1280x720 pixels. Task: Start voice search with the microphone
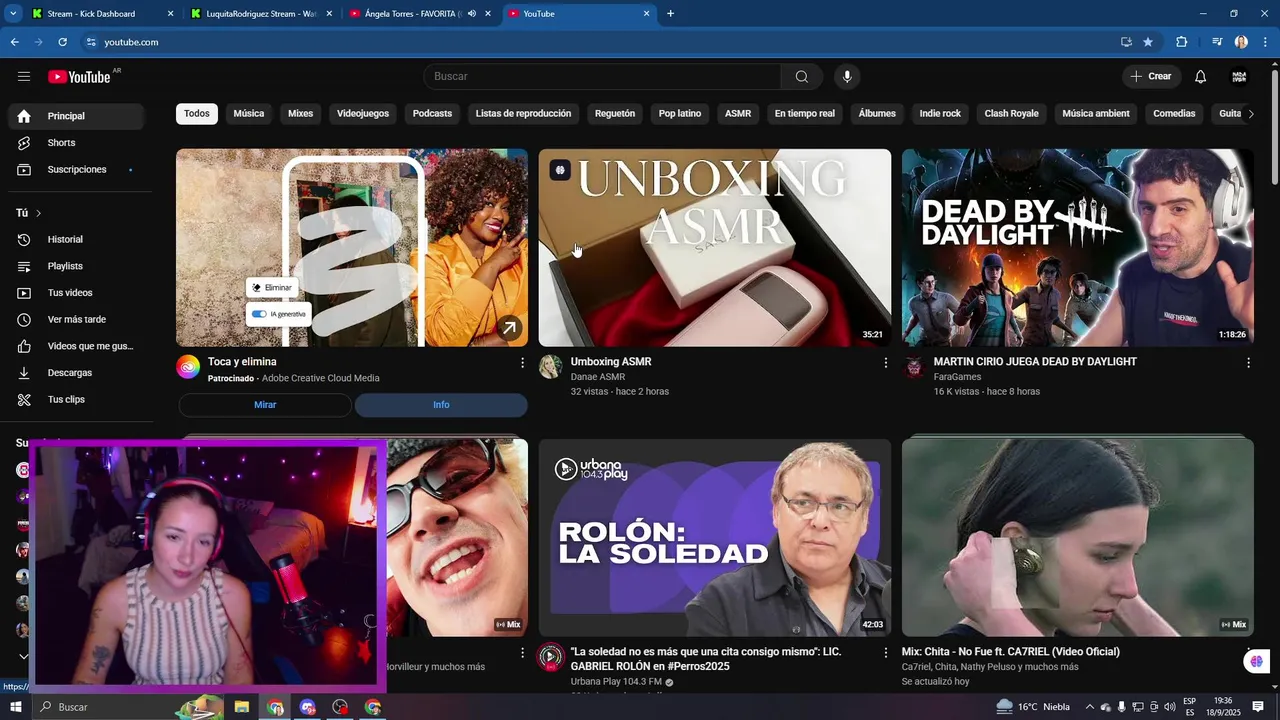coord(847,77)
